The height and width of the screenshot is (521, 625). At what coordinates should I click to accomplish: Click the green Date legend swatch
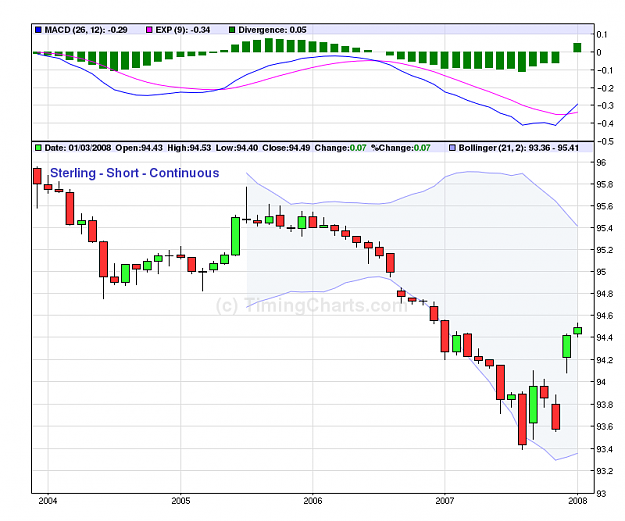click(x=38, y=148)
